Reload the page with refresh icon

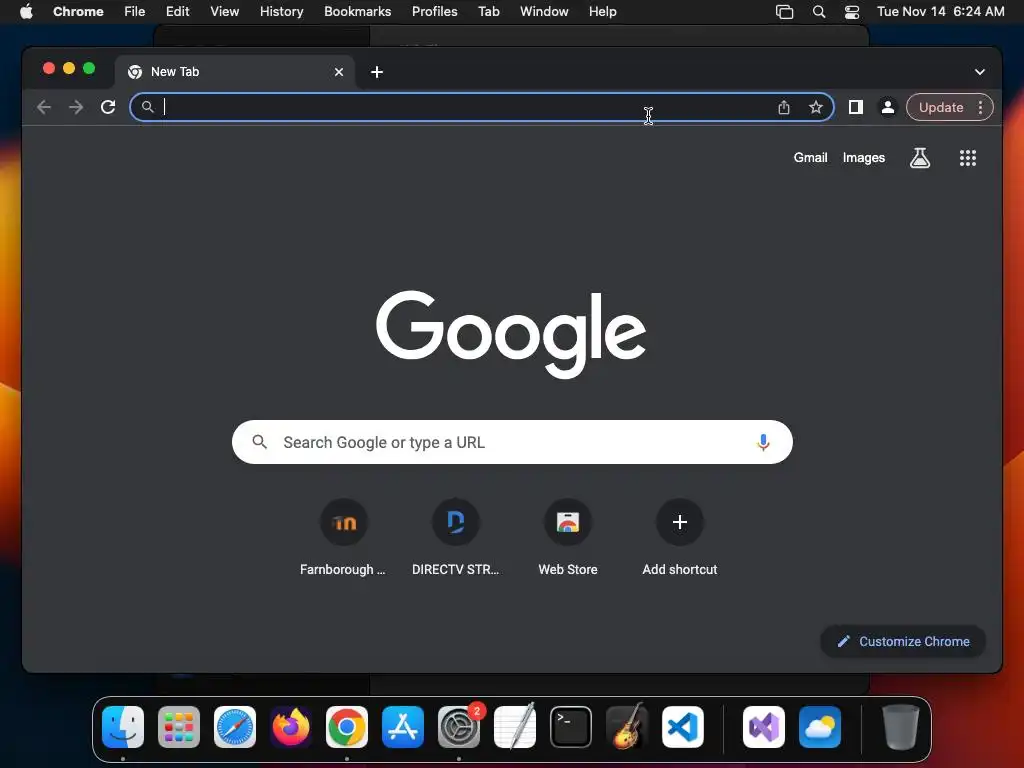[108, 107]
